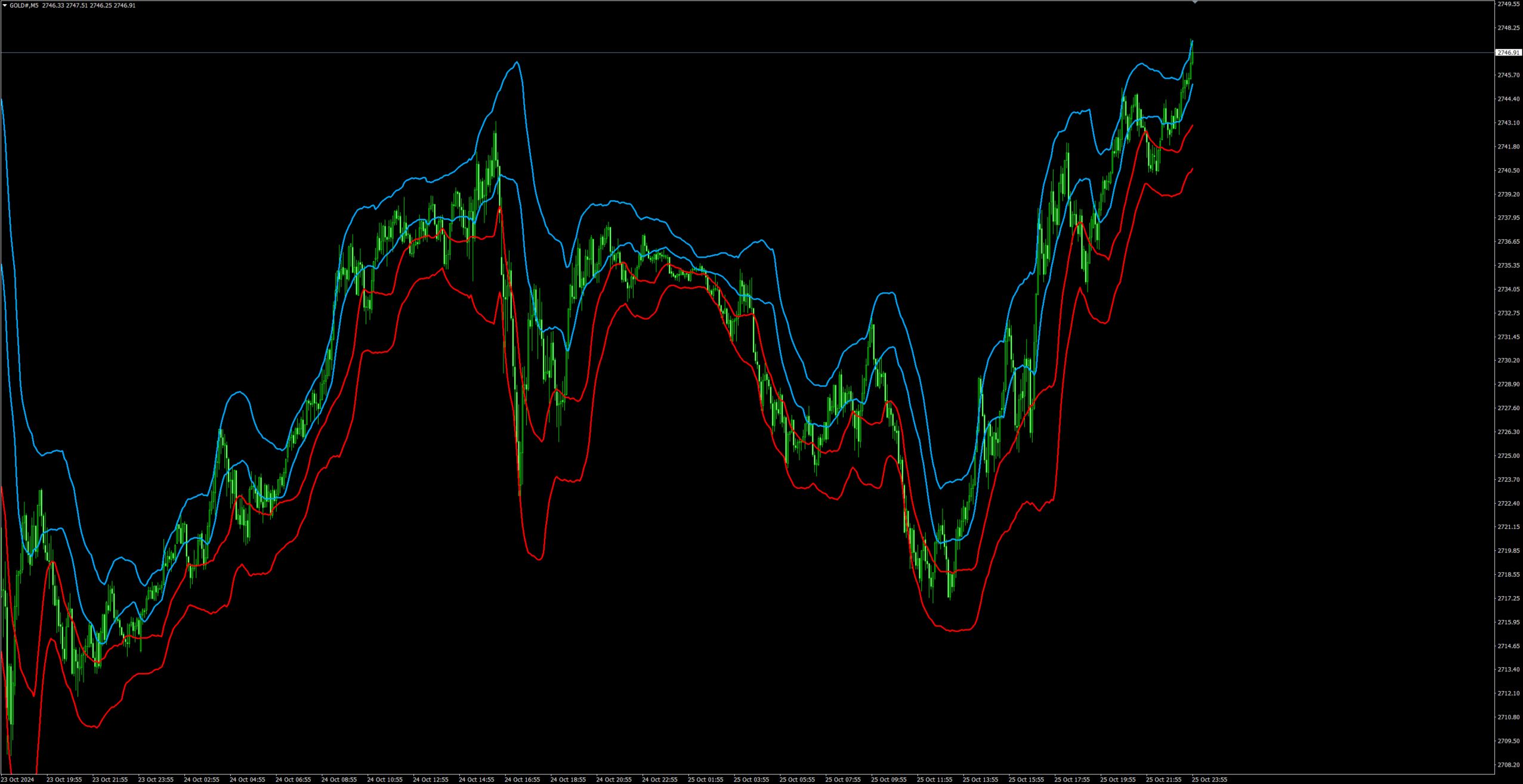
Task: Click the 24 Oct 16:55 time label
Action: point(522,779)
